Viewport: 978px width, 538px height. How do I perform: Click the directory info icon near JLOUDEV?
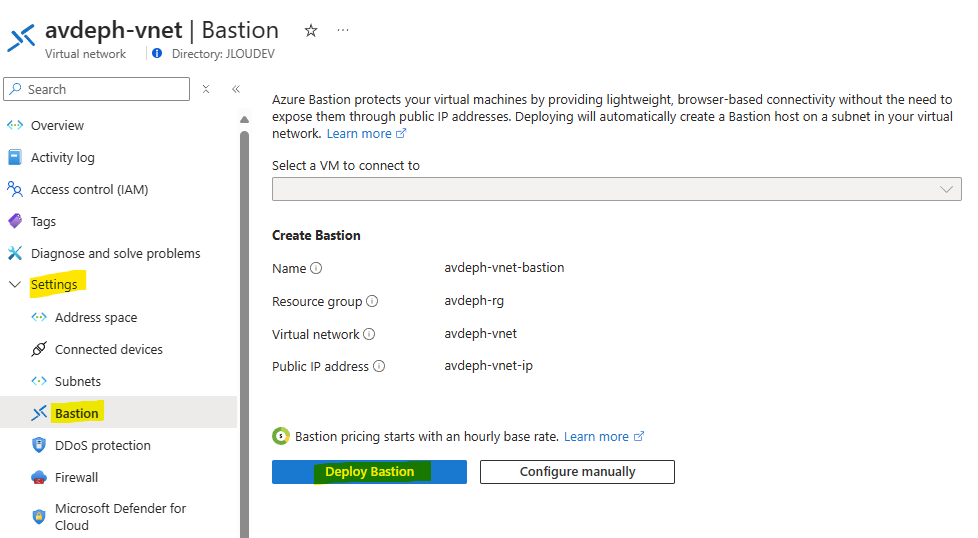click(157, 54)
